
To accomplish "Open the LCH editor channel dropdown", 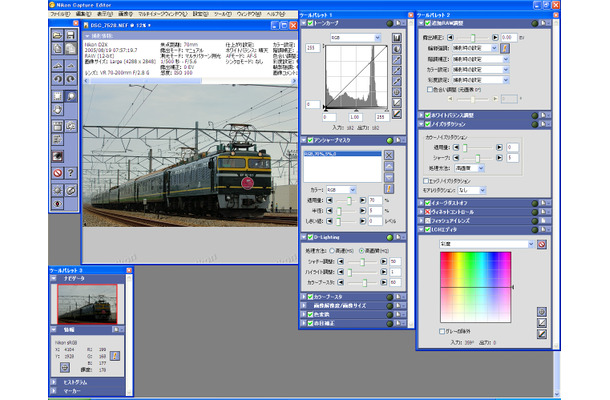I will [x=487, y=244].
